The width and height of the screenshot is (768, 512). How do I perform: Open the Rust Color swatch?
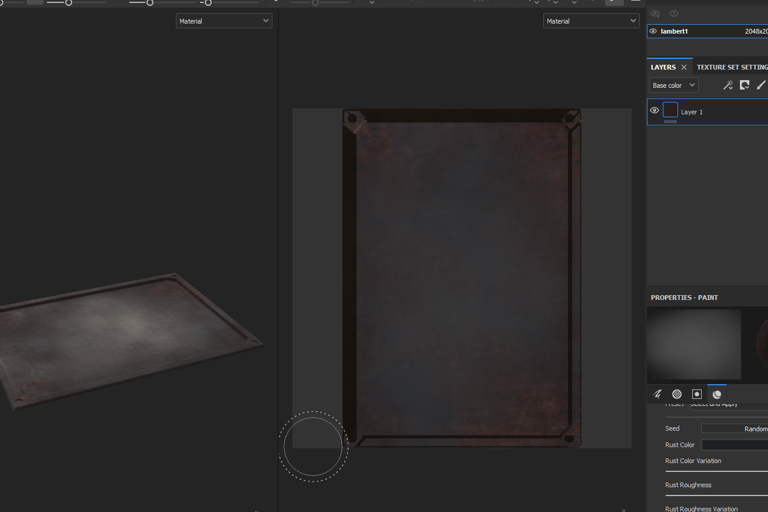(x=735, y=445)
